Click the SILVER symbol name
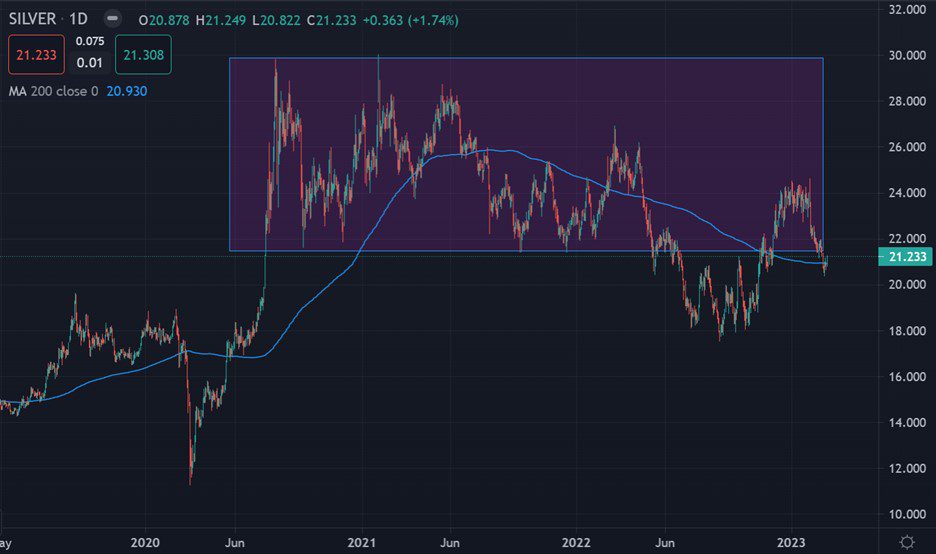936x554 pixels. click(32, 19)
